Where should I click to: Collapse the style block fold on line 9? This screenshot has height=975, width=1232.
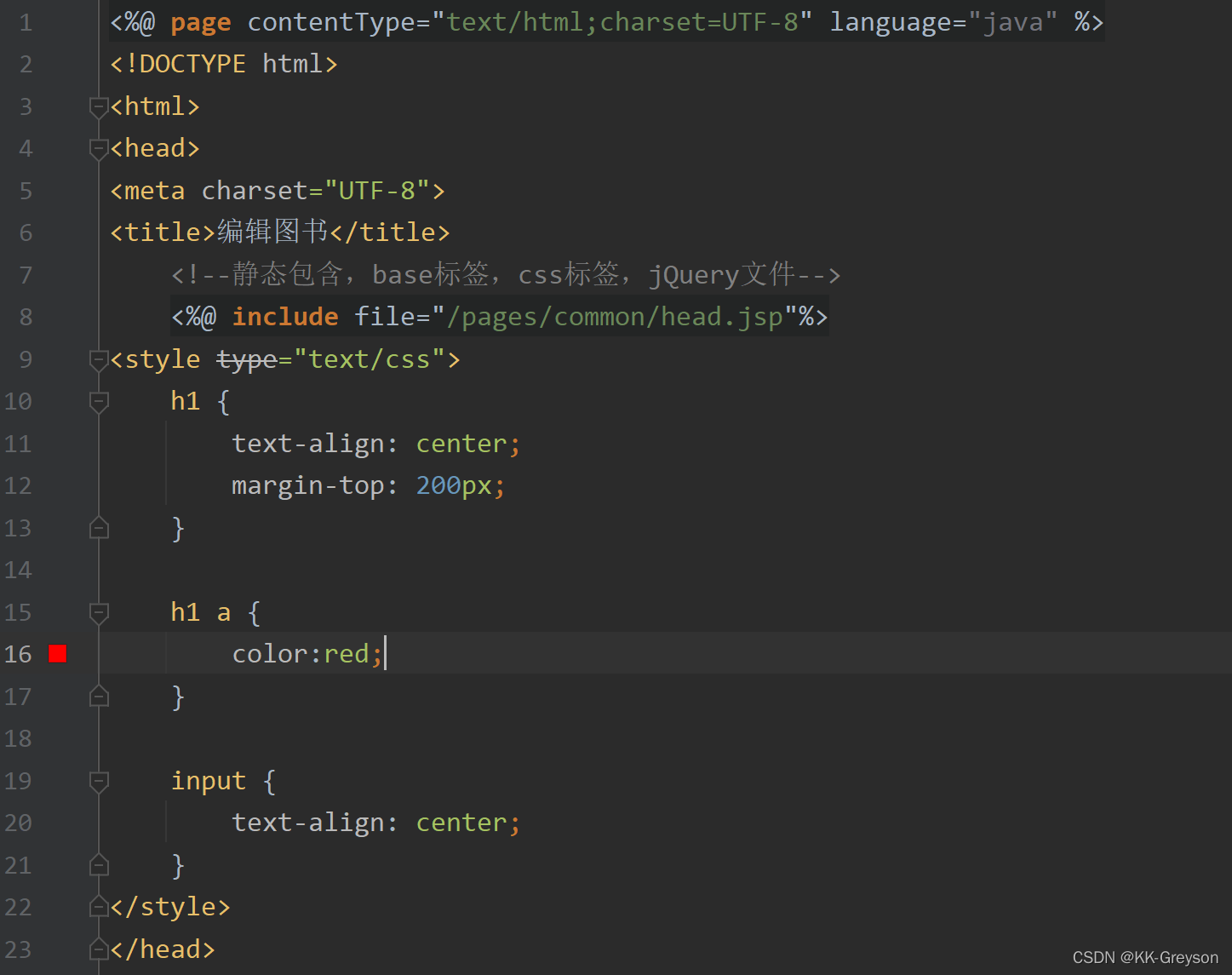point(99,359)
